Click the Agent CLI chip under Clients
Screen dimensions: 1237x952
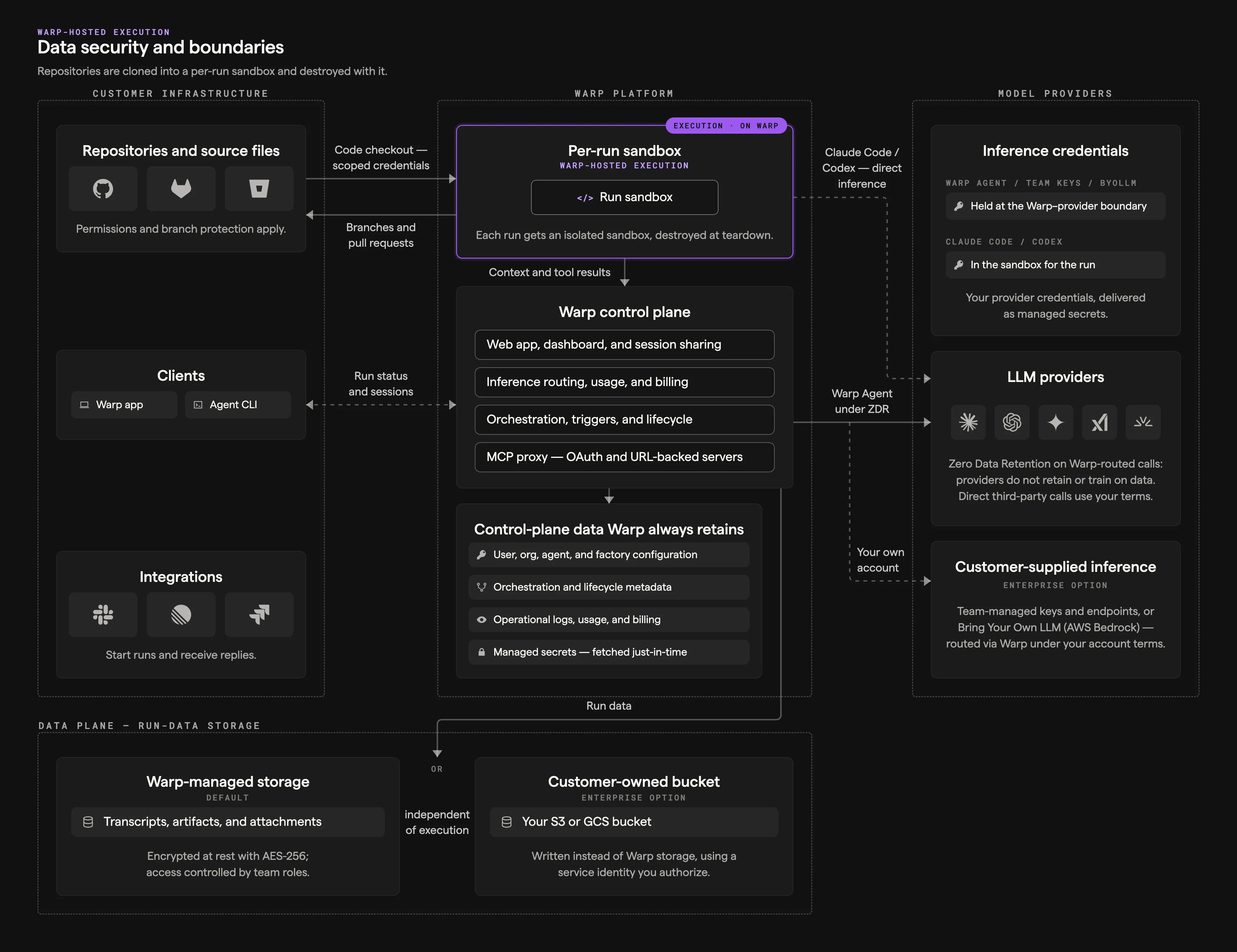point(237,405)
